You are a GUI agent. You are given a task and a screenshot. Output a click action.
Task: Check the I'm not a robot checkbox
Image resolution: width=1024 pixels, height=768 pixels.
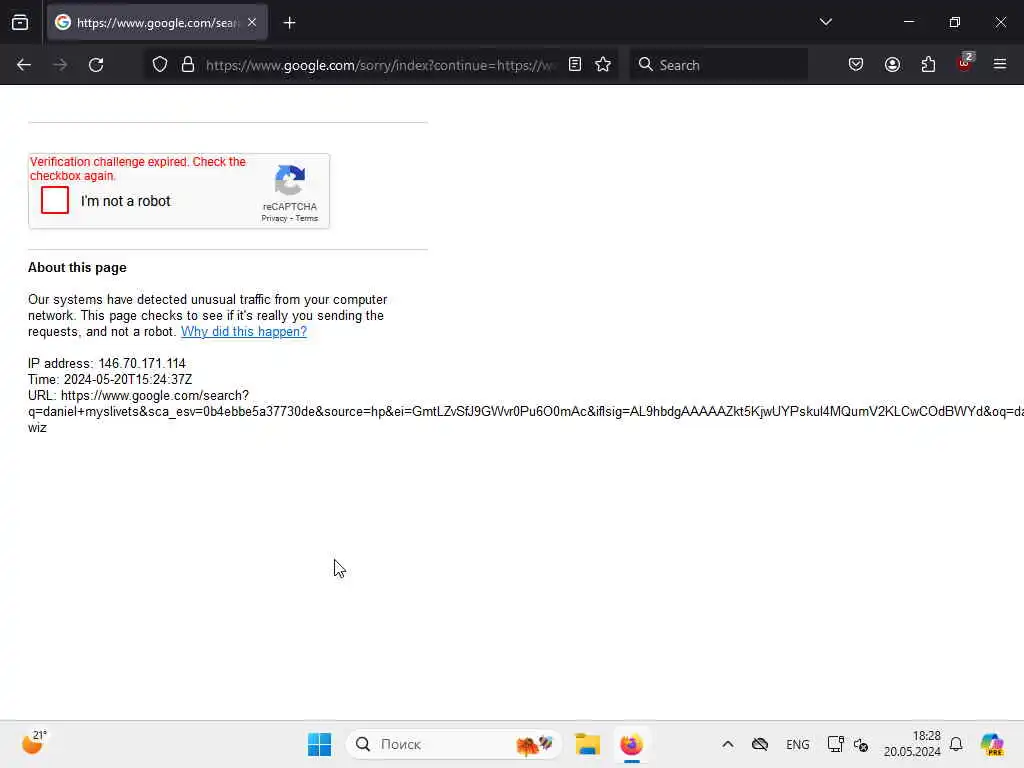point(55,200)
